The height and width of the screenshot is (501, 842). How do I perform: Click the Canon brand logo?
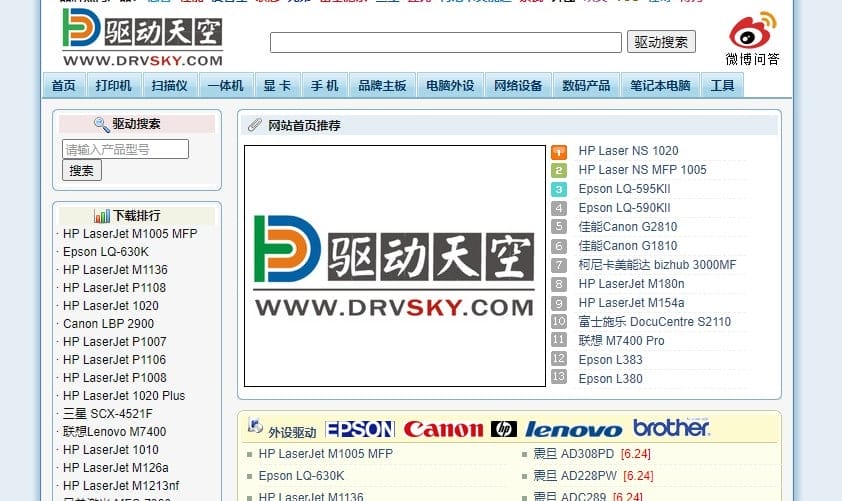(444, 429)
